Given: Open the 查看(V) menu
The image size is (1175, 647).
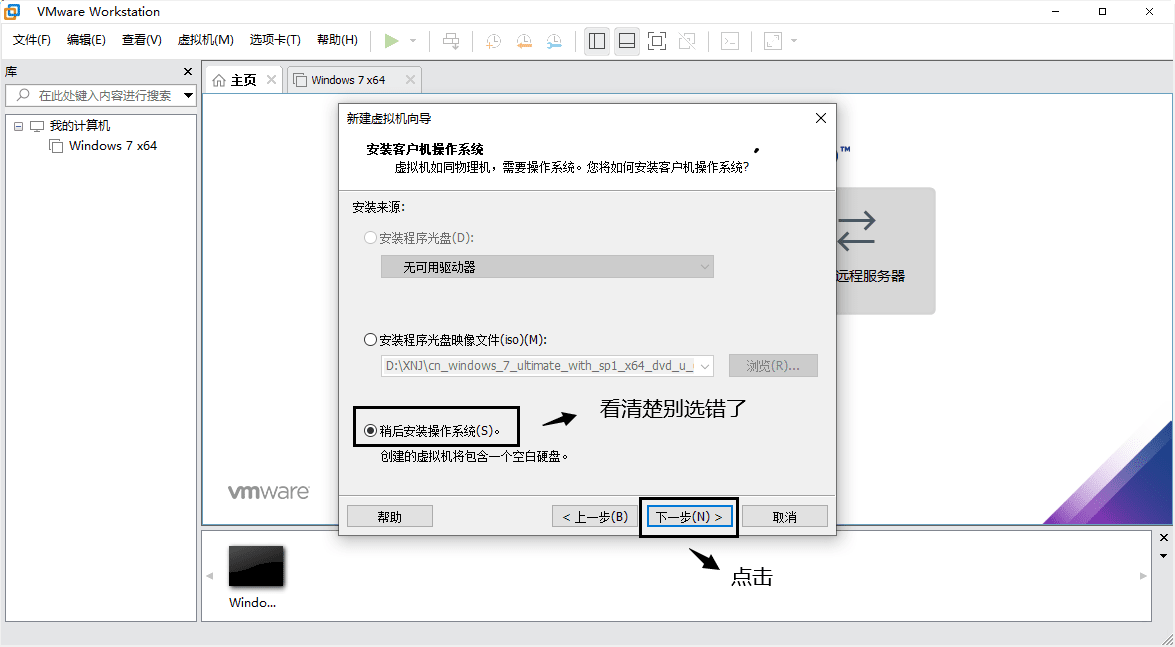Looking at the screenshot, I should (142, 40).
